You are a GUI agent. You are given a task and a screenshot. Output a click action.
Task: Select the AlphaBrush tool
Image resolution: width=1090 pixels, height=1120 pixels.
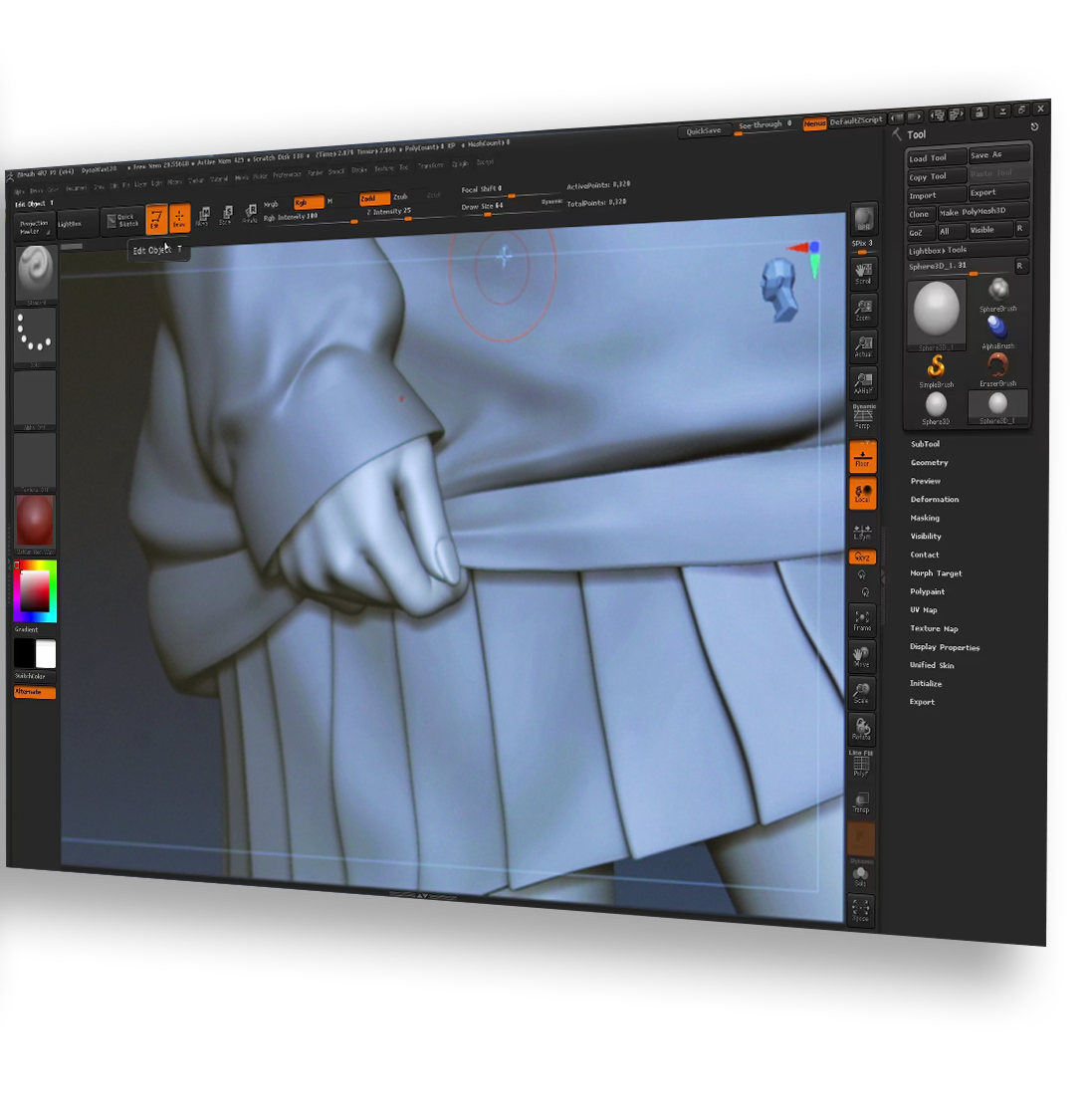click(997, 332)
